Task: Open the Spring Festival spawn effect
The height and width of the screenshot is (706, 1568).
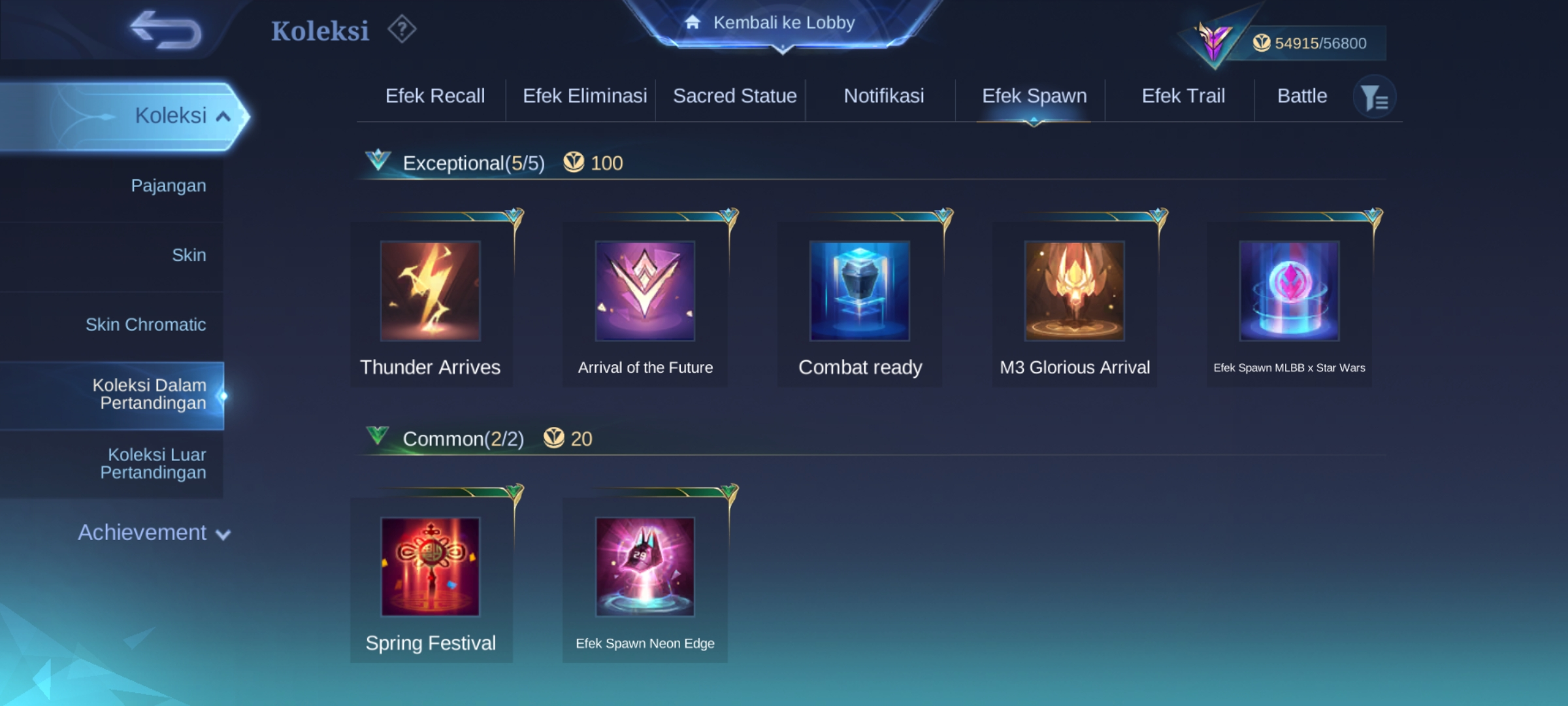Action: pyautogui.click(x=431, y=567)
